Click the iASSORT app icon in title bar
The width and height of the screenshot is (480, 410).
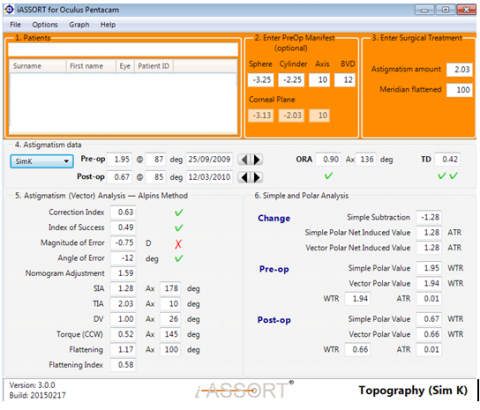(x=10, y=10)
